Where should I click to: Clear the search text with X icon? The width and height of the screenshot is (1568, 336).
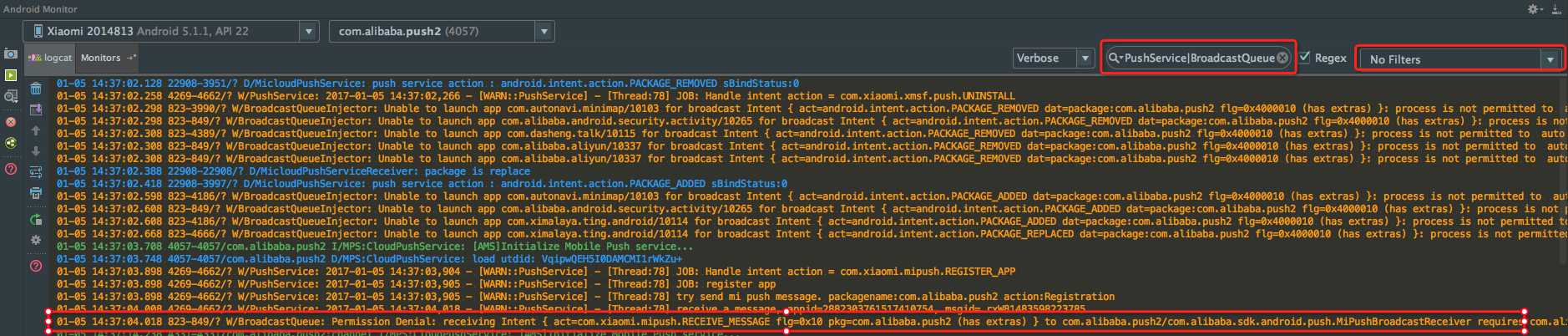(x=1283, y=58)
